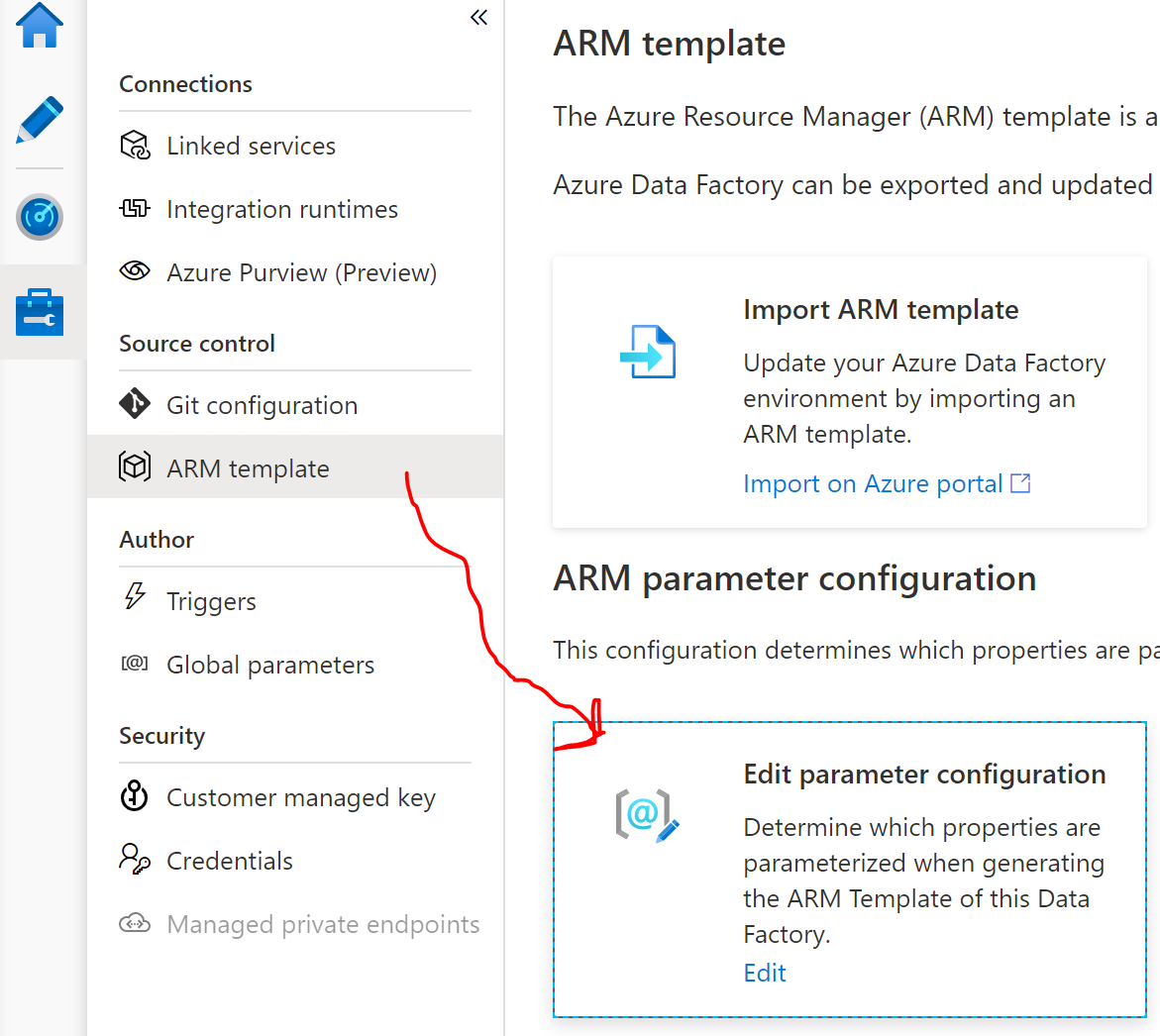Click the Edit link in parameter card

[x=764, y=973]
